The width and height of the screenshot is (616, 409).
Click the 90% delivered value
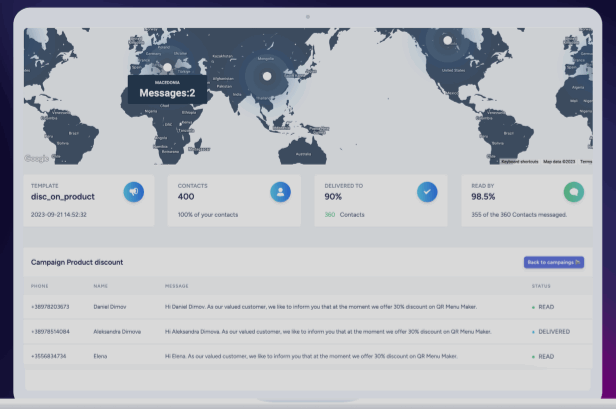333,196
